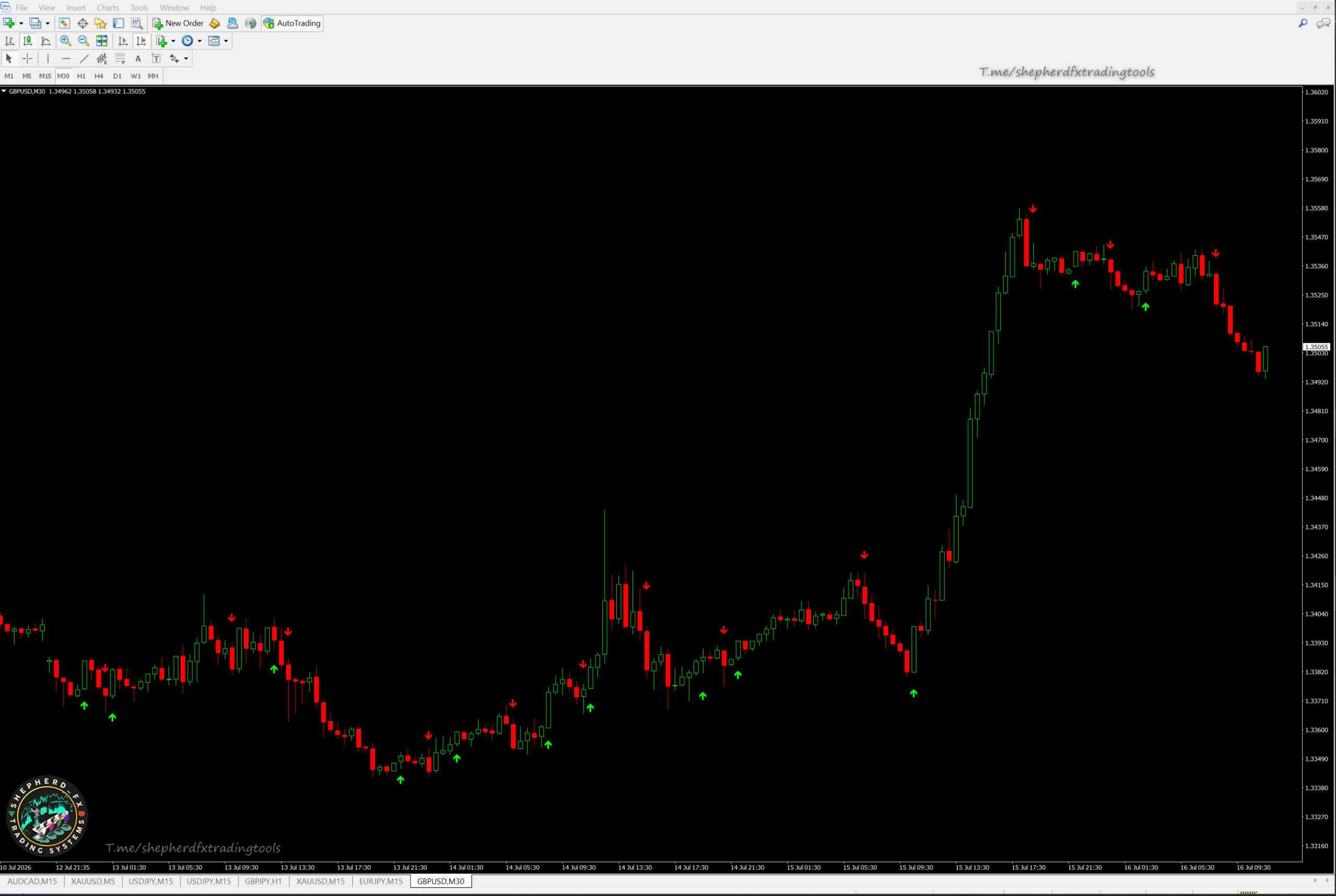Open the Navigator folder-star icon
The height and width of the screenshot is (896, 1336).
[101, 23]
